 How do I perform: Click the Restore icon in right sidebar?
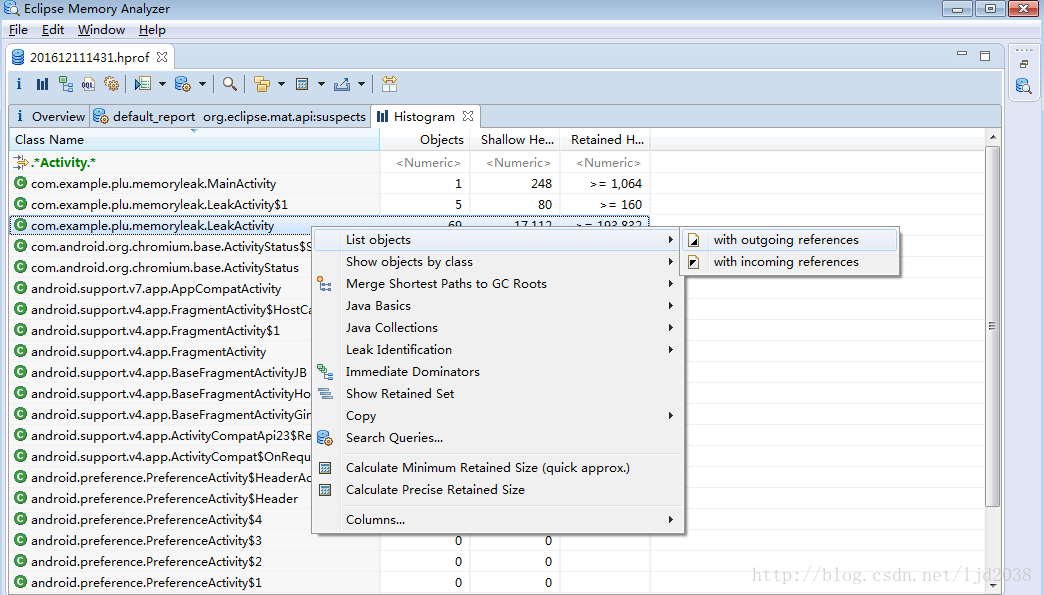[x=1024, y=64]
